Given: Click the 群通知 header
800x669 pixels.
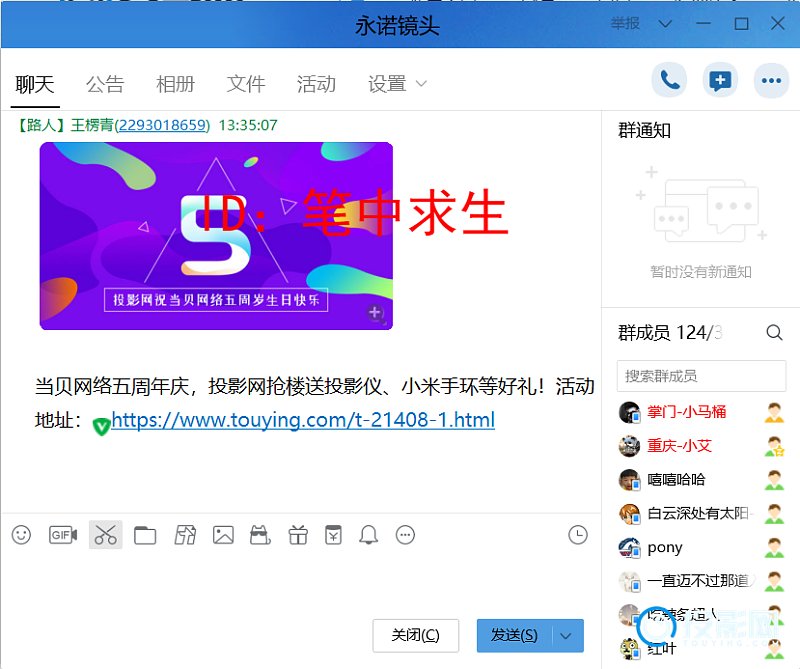Looking at the screenshot, I should point(644,131).
